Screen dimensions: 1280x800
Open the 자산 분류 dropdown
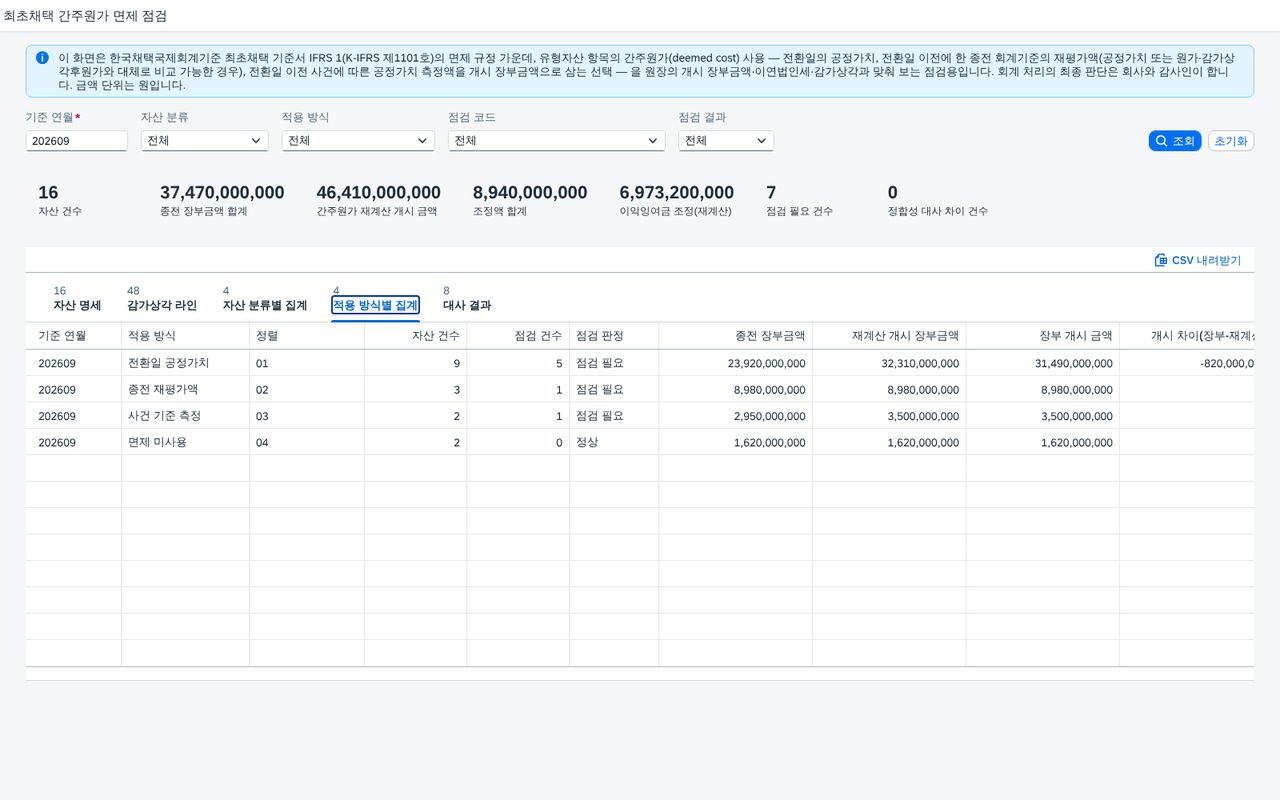pos(204,141)
